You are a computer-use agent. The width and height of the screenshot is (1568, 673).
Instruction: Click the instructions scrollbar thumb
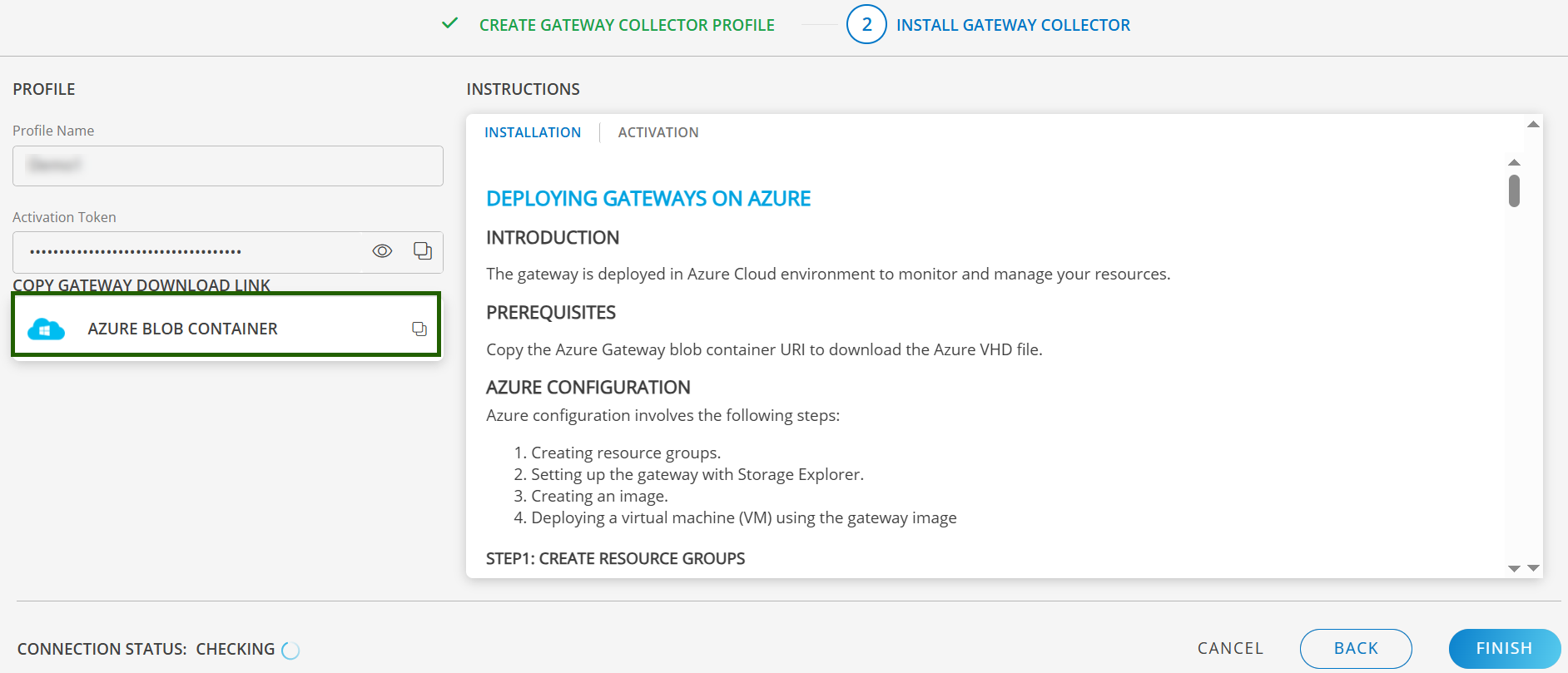[x=1514, y=191]
